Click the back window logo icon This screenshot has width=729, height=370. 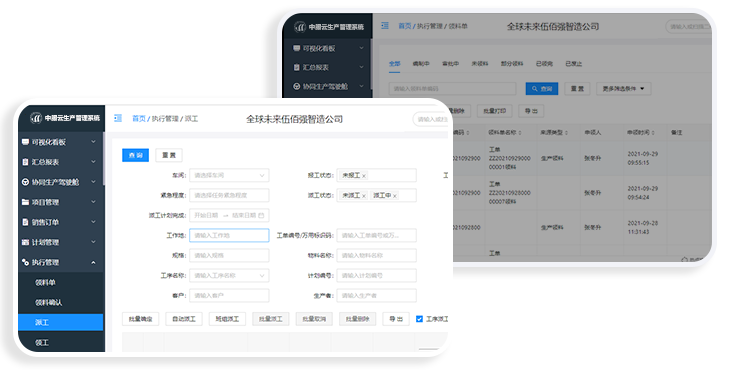point(300,27)
